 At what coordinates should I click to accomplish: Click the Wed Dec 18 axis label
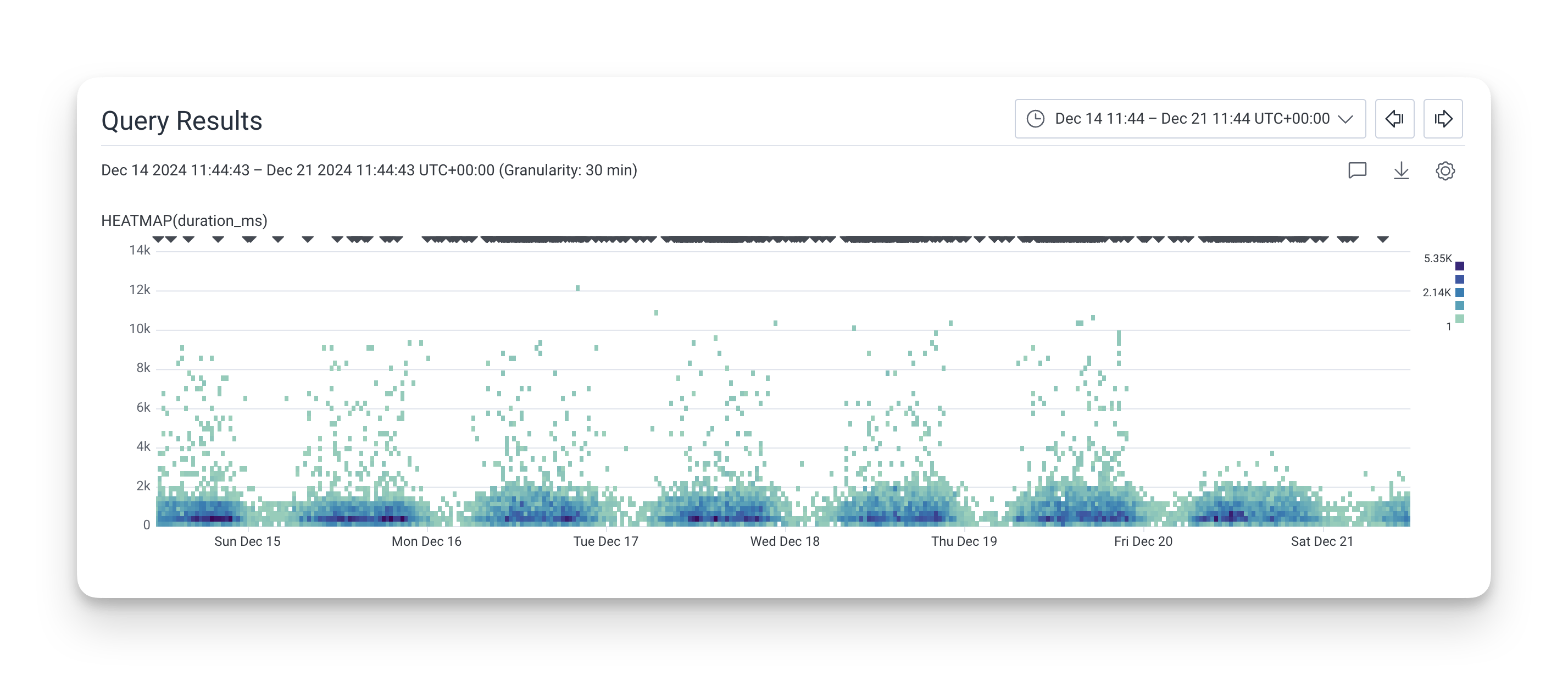point(785,541)
